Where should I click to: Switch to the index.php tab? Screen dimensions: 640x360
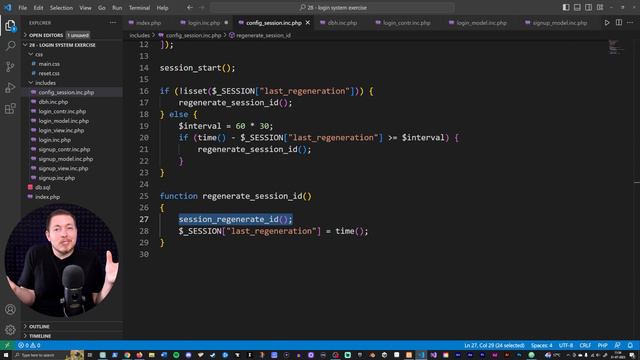148,23
